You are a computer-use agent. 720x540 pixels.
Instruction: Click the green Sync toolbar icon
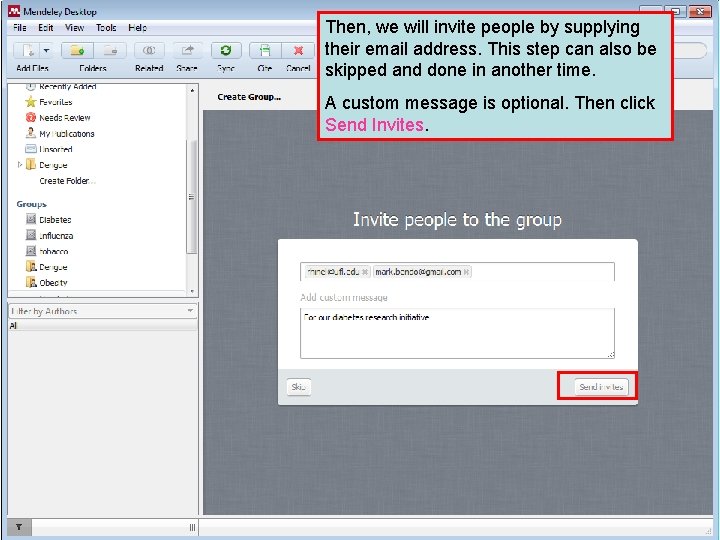226,50
